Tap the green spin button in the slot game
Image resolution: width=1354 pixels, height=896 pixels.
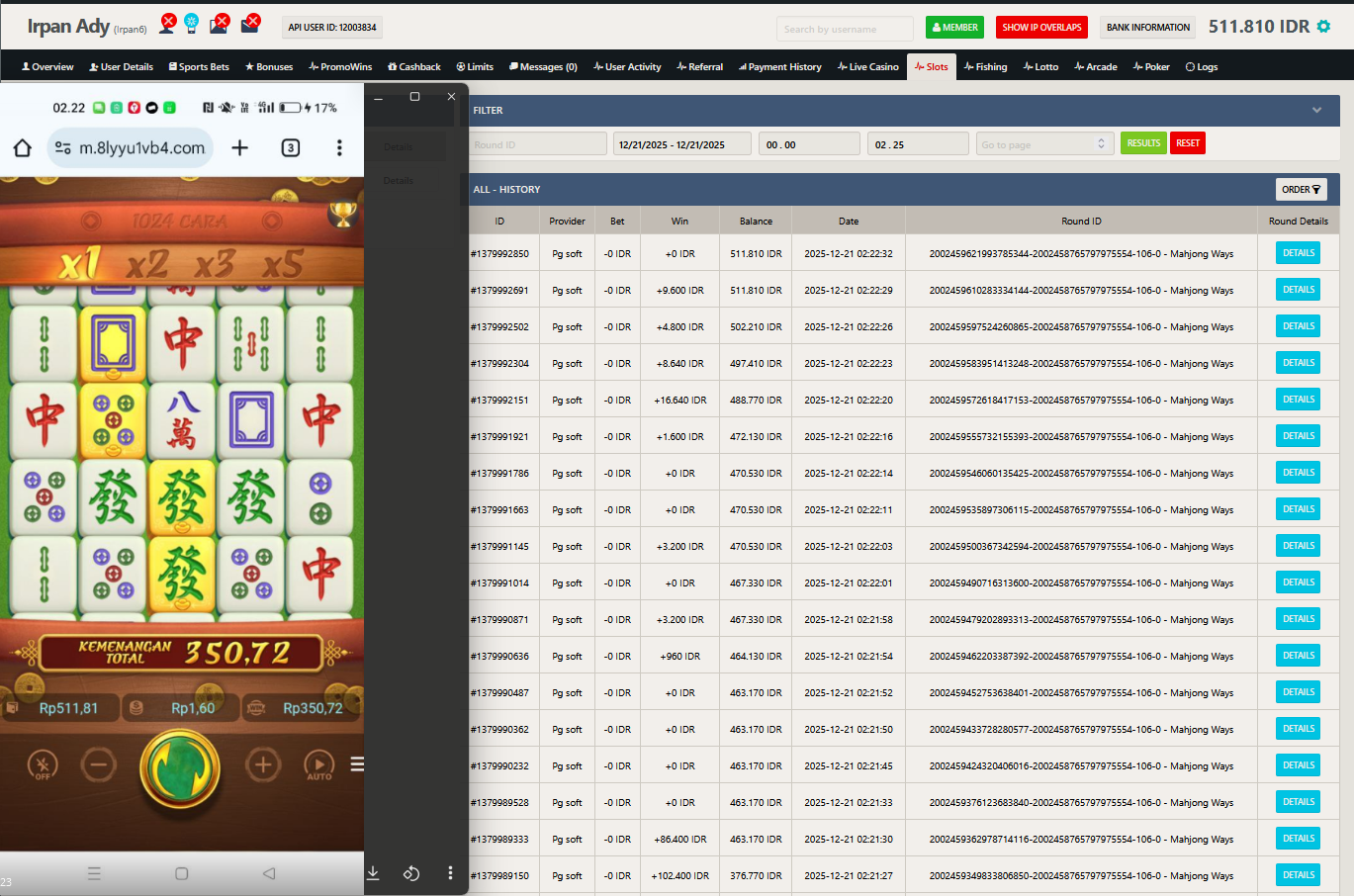click(180, 768)
